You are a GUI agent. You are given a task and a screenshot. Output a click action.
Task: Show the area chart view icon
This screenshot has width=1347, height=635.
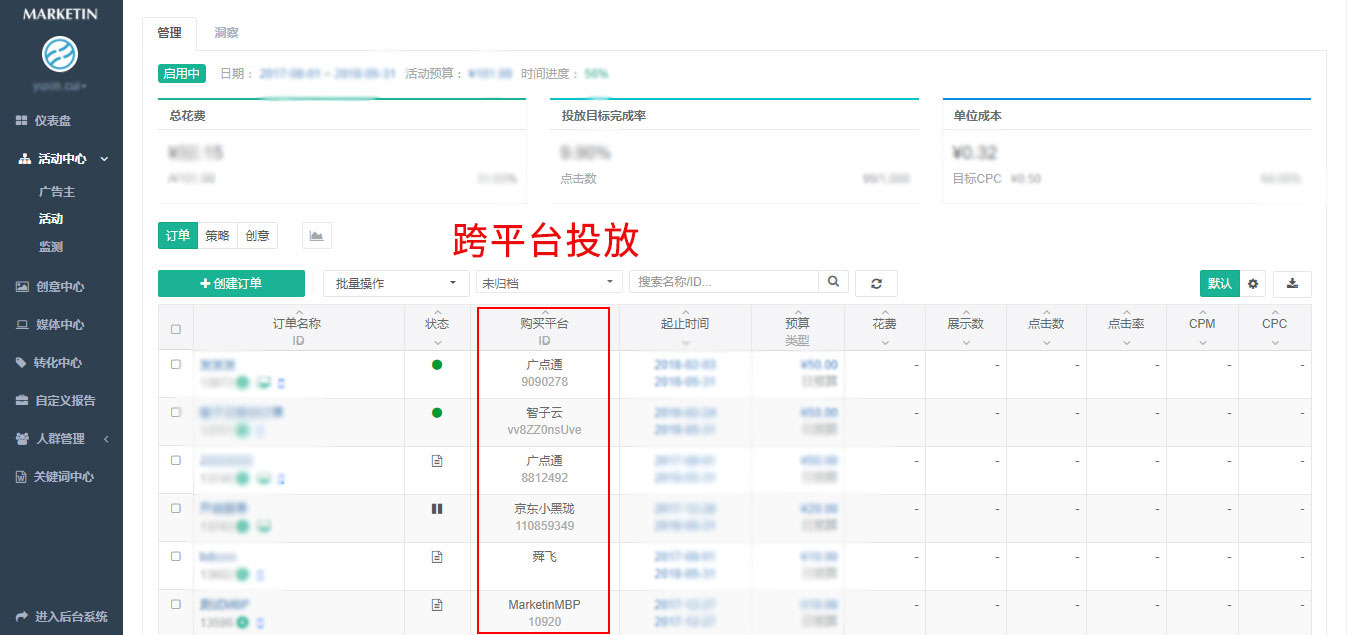[317, 236]
